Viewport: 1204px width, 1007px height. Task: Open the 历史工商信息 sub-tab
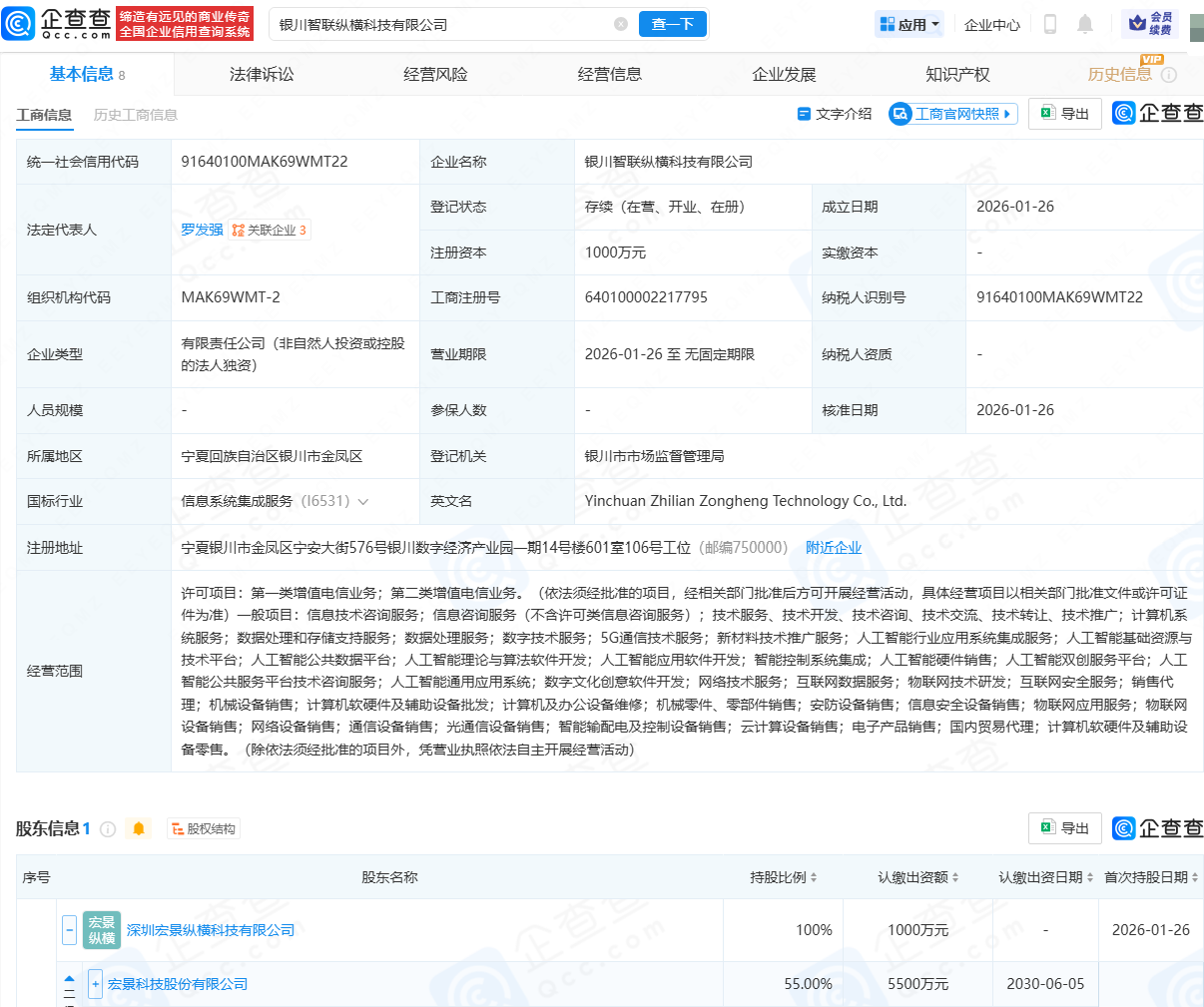(135, 115)
